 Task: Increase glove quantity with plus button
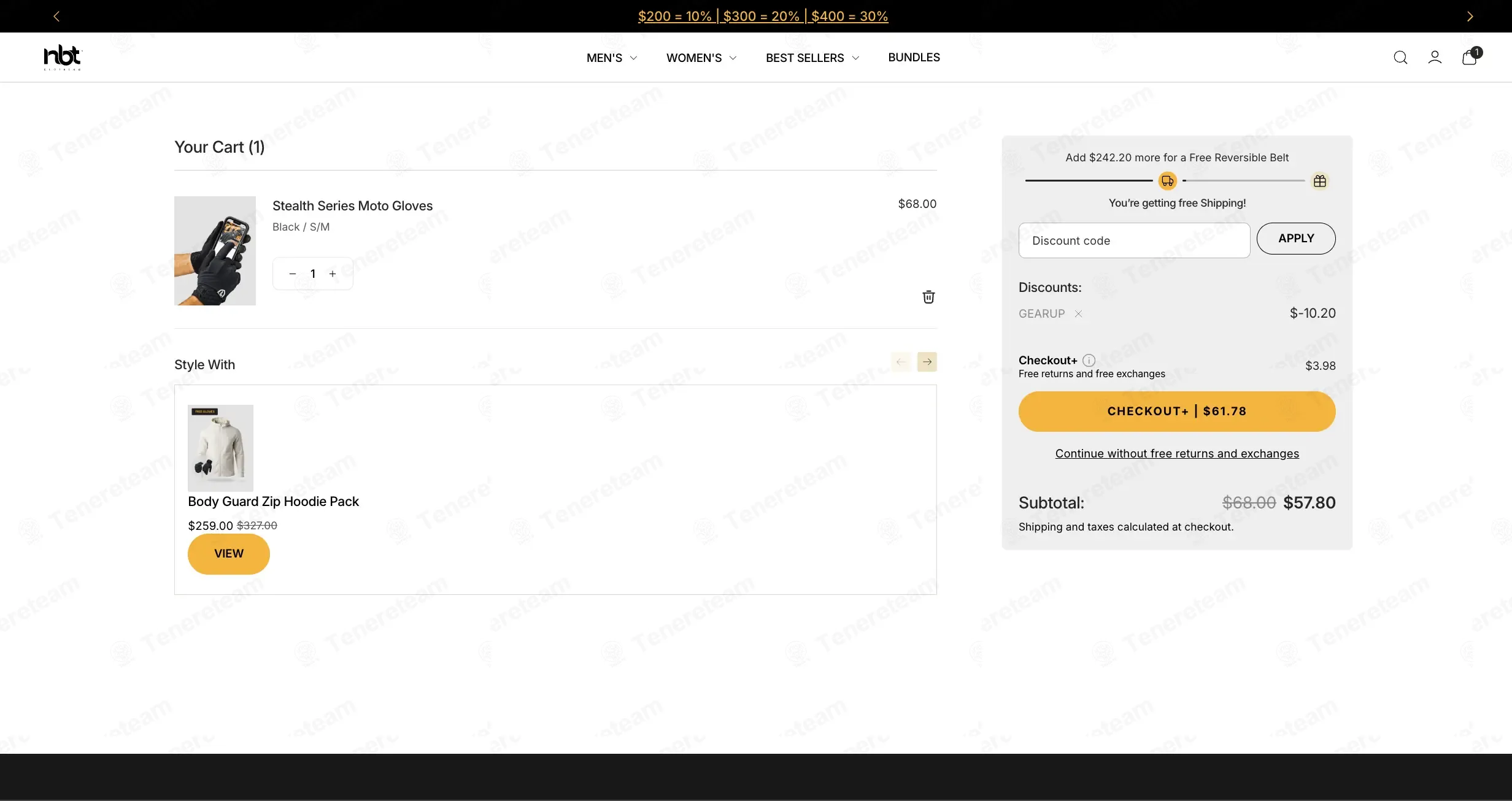pyautogui.click(x=333, y=274)
